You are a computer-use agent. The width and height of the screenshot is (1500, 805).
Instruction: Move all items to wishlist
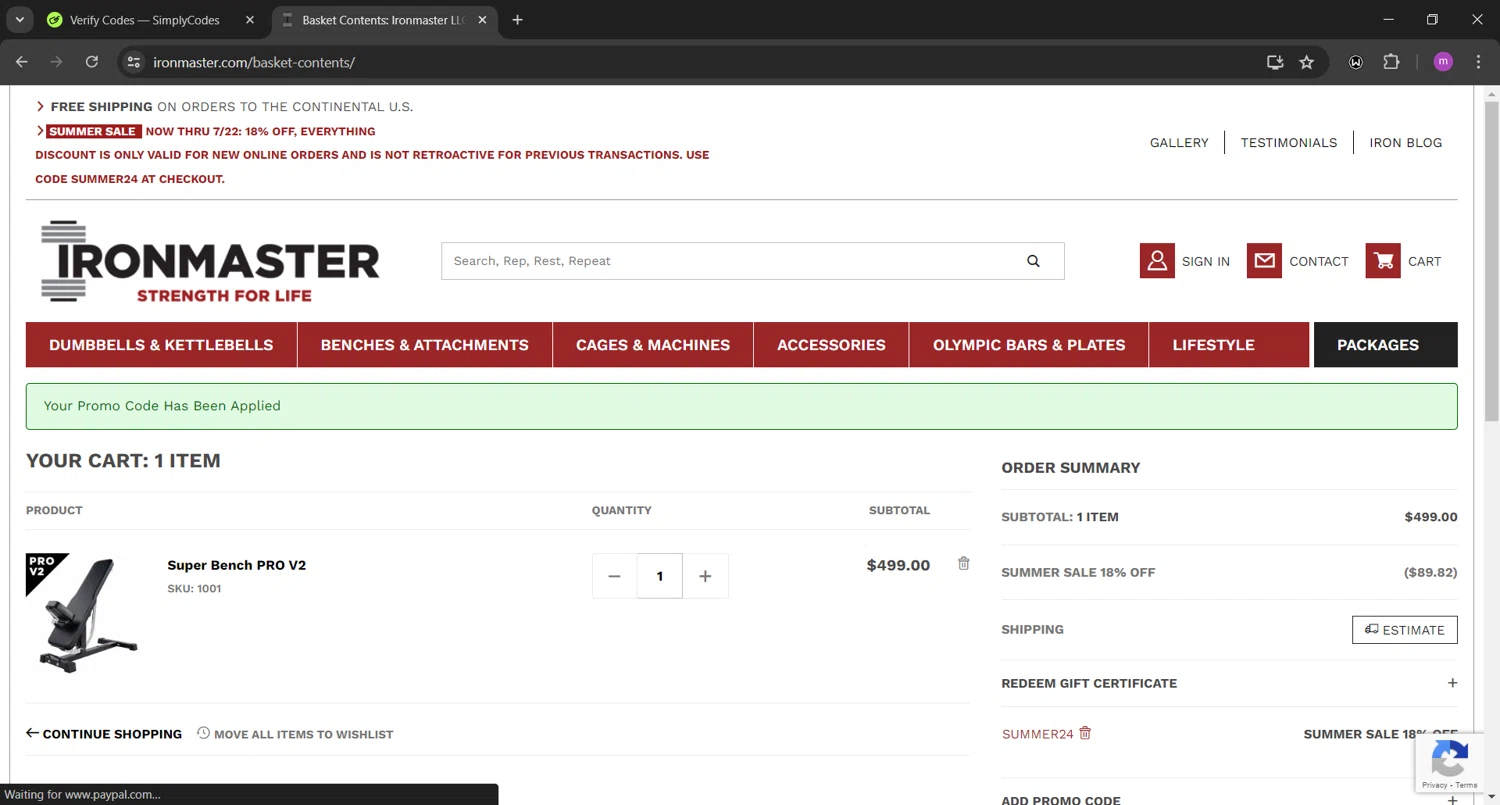click(295, 734)
